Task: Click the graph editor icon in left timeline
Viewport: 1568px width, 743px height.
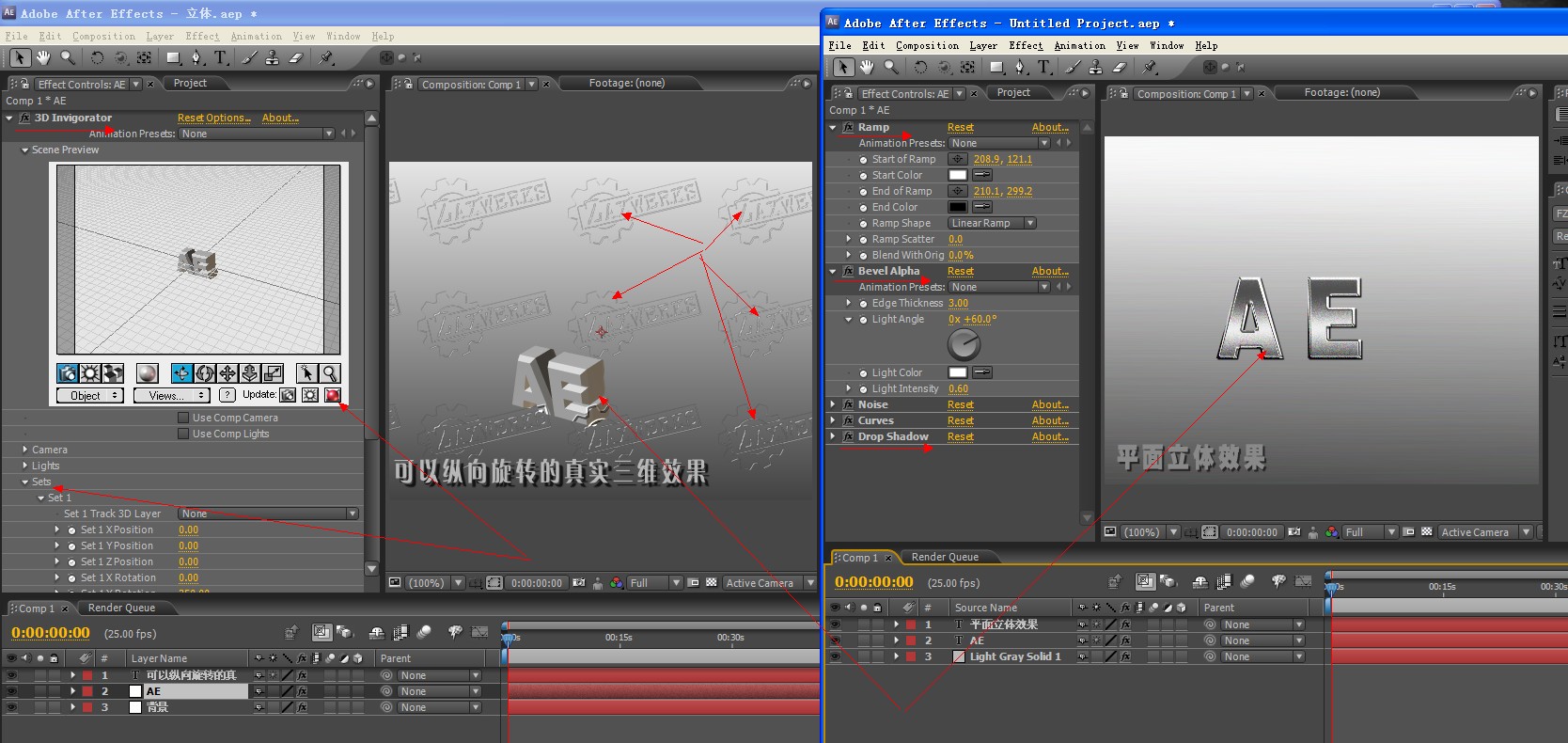Action: (480, 632)
